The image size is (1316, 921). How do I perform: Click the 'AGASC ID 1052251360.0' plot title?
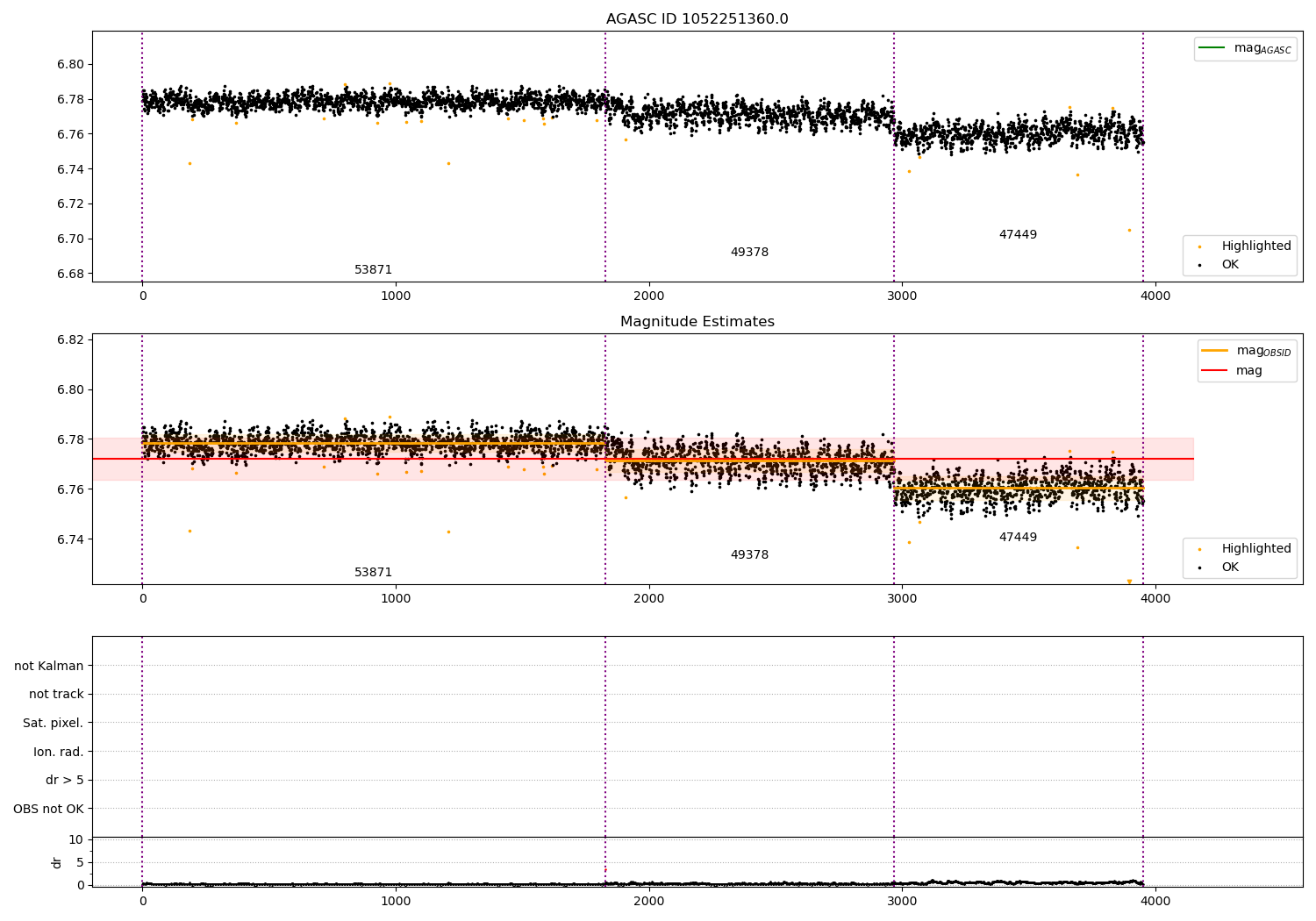tap(697, 19)
